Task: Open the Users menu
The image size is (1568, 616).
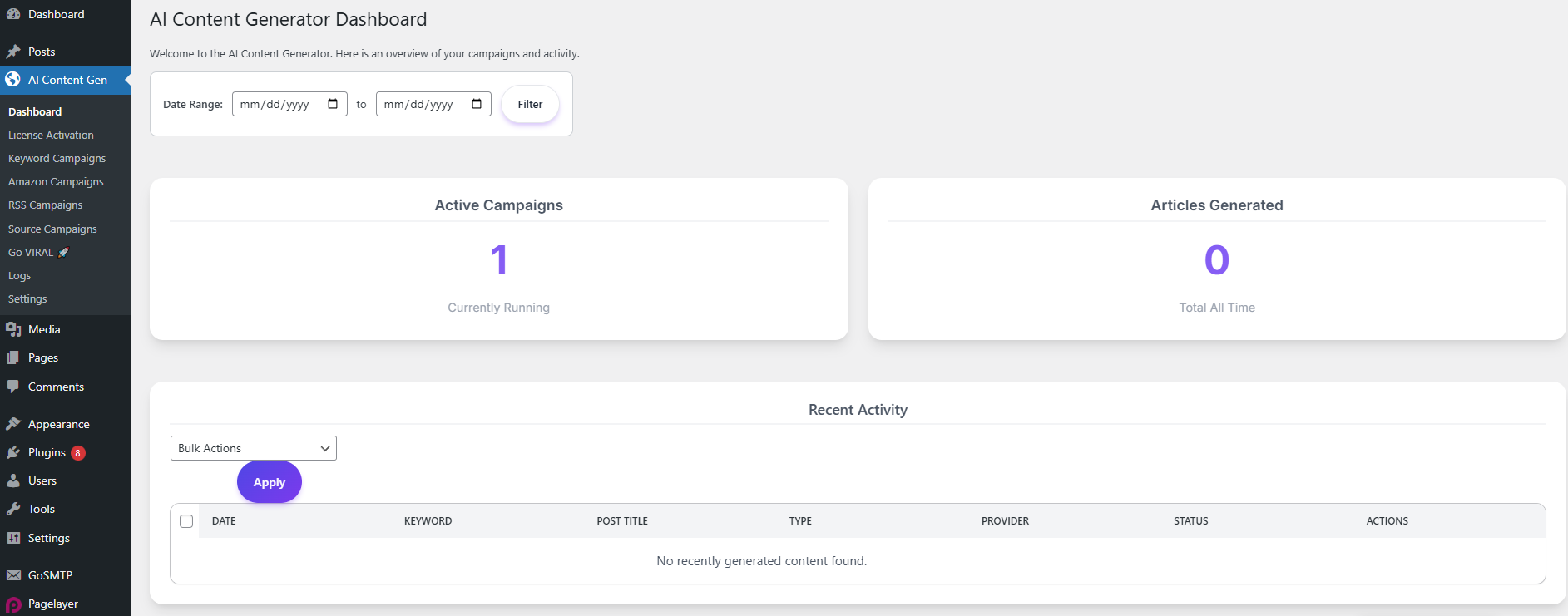Action: [66, 480]
